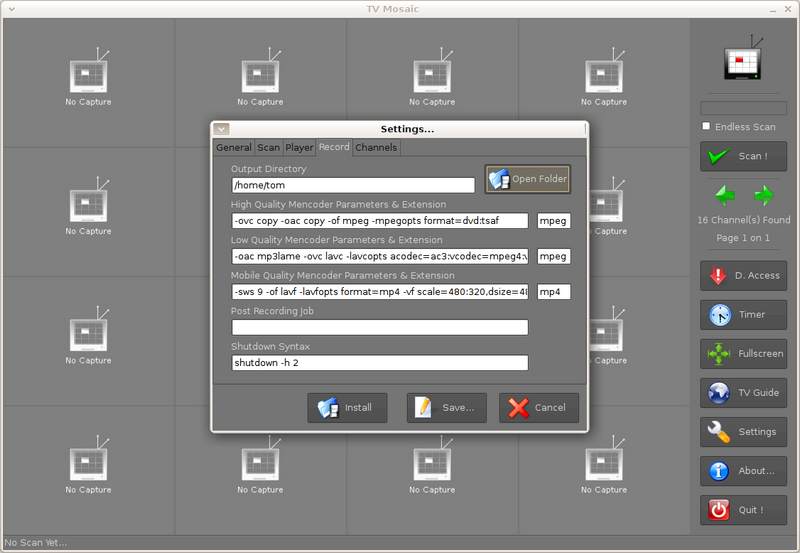800x553 pixels.
Task: Switch to the Scan tab
Action: tap(268, 147)
